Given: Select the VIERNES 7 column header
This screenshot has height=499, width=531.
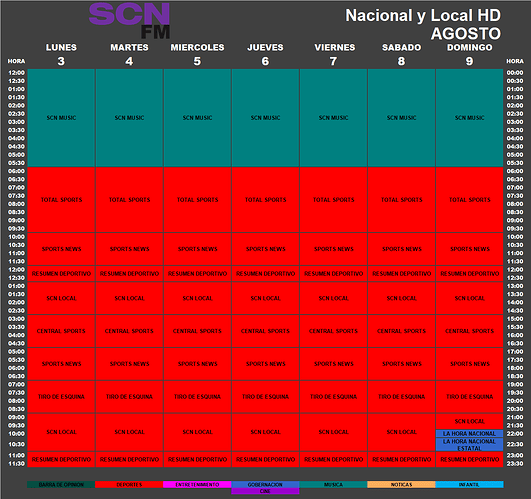Looking at the screenshot, I should (x=335, y=54).
